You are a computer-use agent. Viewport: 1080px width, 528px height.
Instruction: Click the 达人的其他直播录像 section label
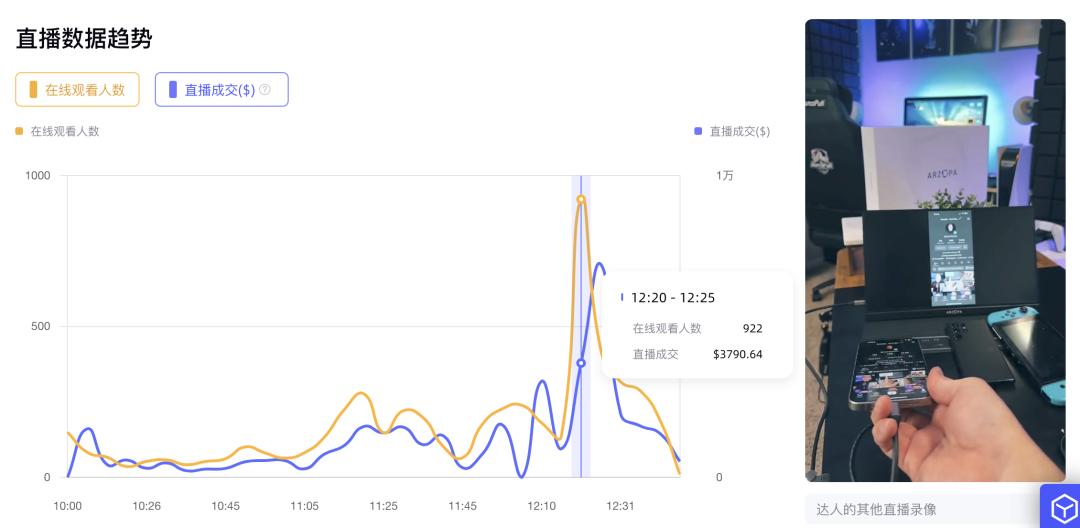coord(876,509)
